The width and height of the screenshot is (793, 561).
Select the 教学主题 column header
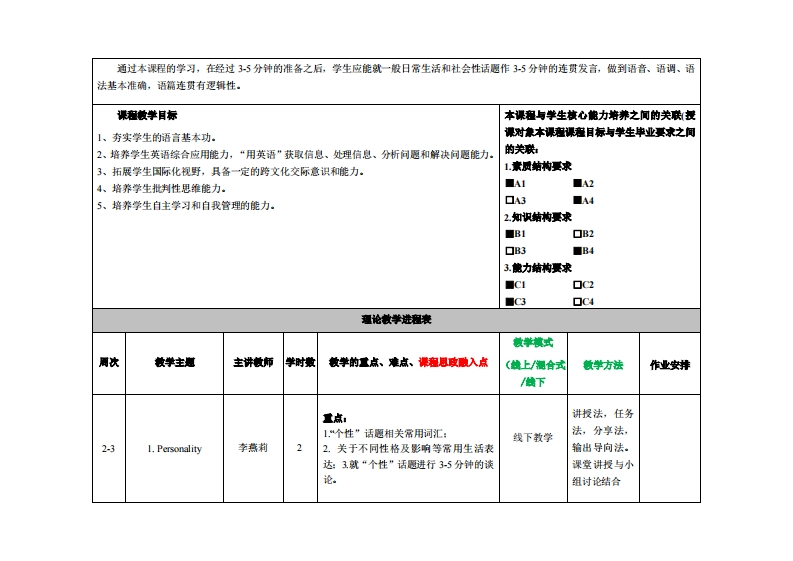(x=174, y=362)
